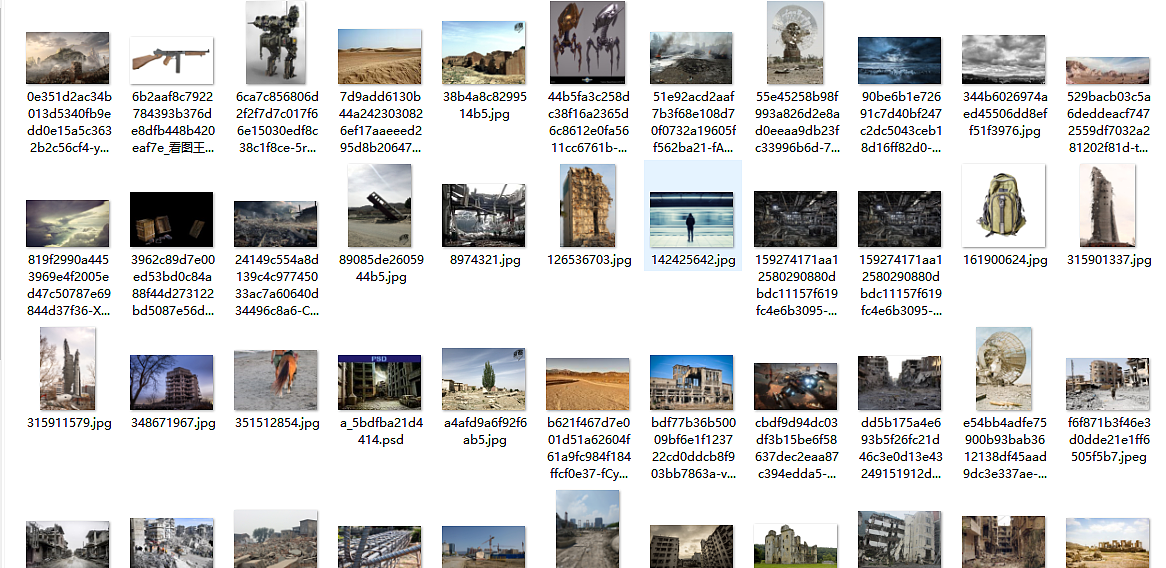Image resolution: width=1166 pixels, height=568 pixels.
Task: Click the black and white cloudy sky thumbnail
Action: click(1003, 59)
